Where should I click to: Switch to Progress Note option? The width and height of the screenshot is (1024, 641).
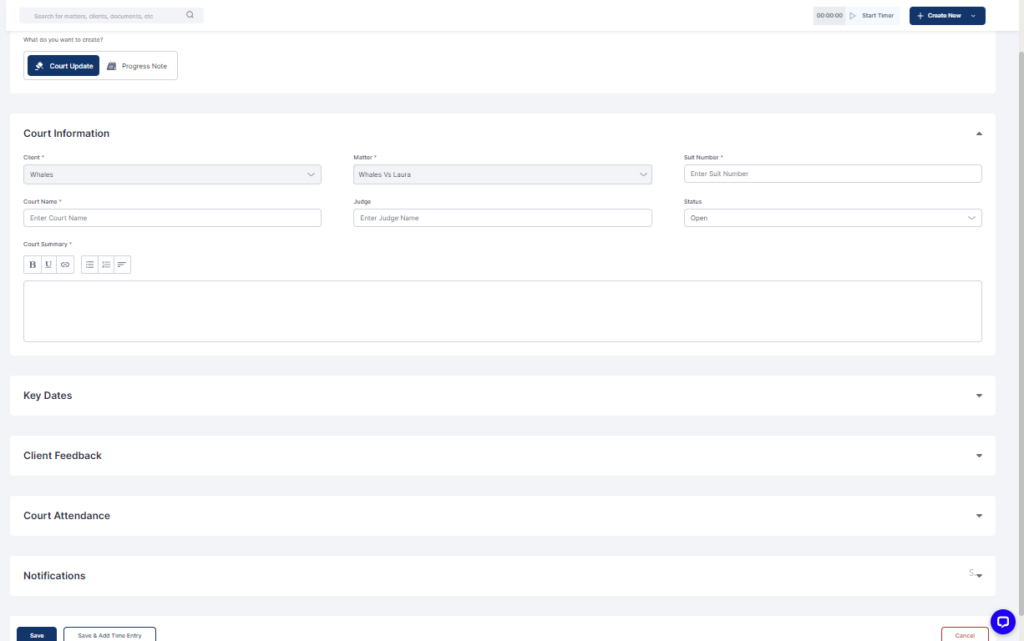coord(137,66)
